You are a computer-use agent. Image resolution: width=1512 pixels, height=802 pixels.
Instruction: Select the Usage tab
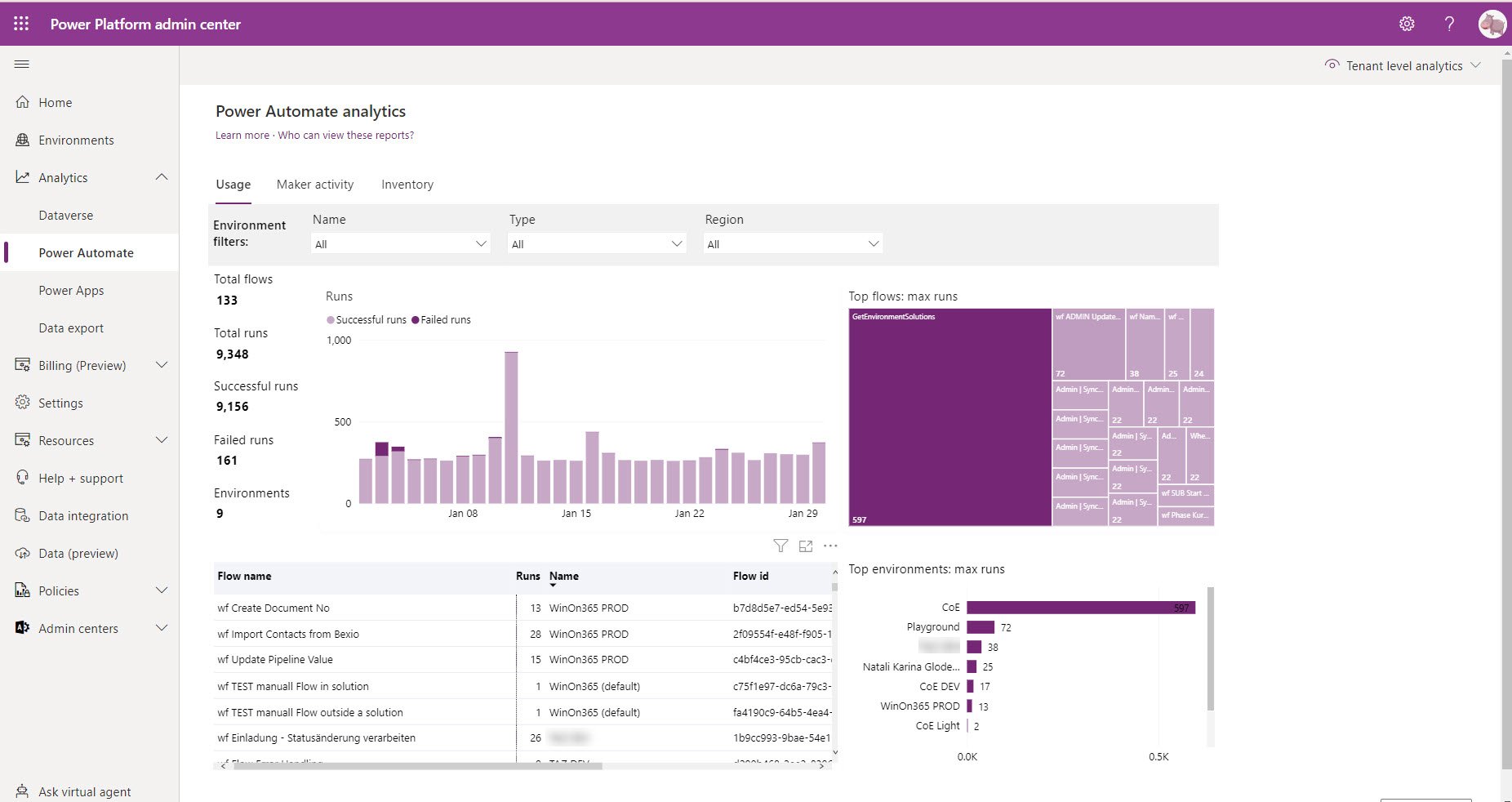point(233,185)
